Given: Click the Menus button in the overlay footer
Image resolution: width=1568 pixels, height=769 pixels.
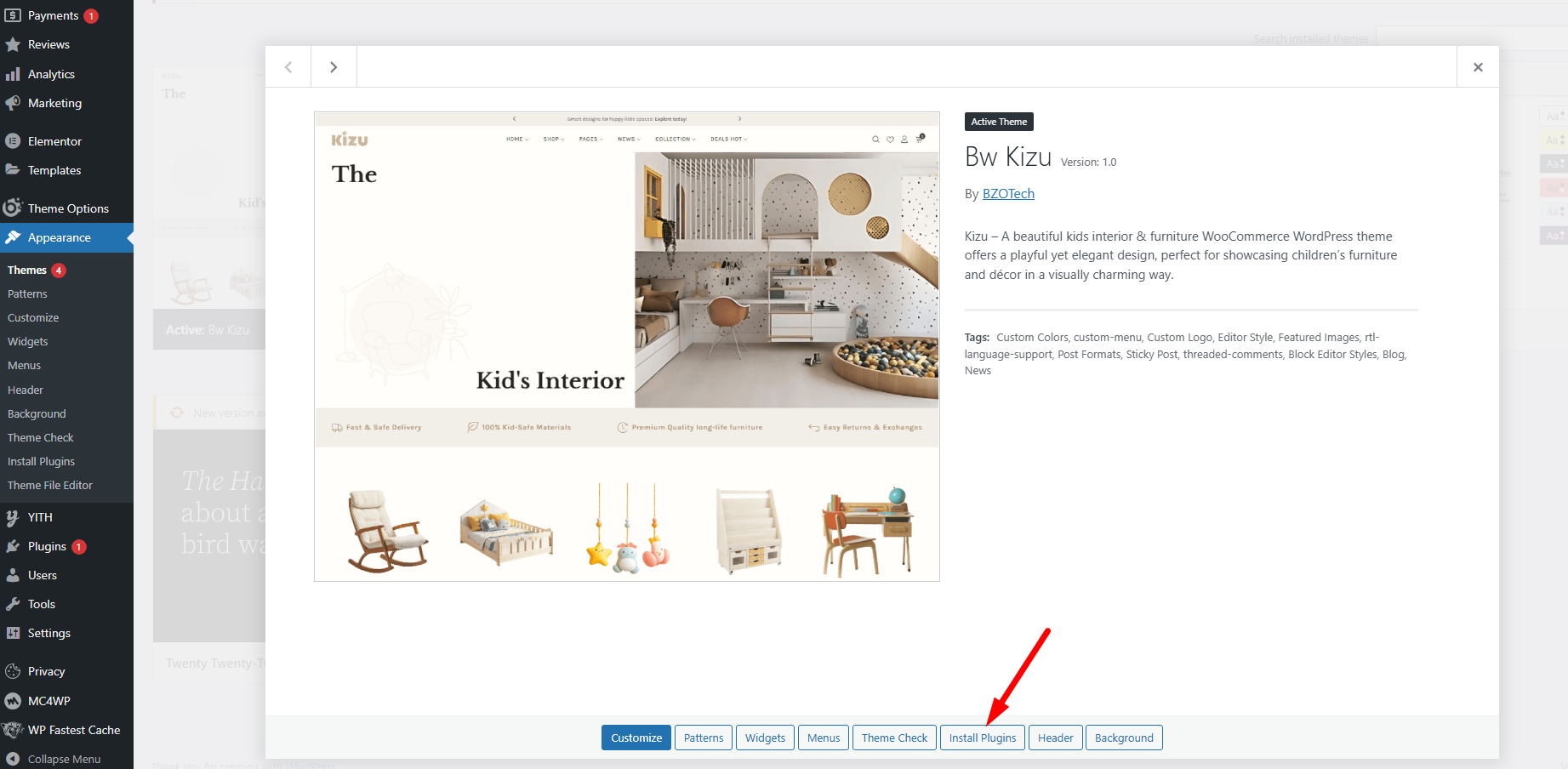Looking at the screenshot, I should [824, 738].
